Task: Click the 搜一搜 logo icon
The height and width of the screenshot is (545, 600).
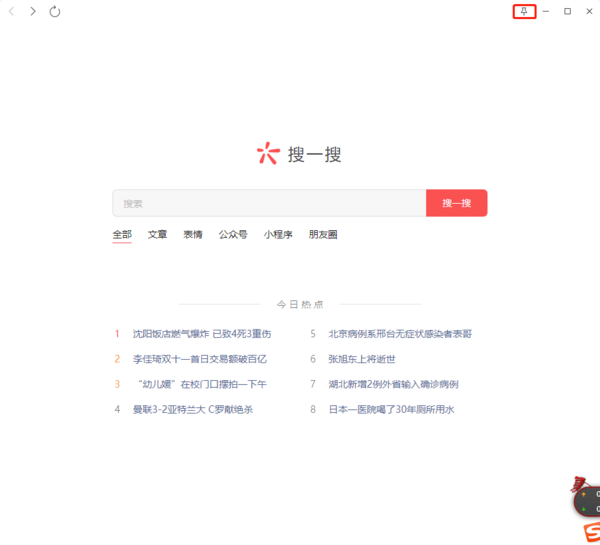Action: 268,153
